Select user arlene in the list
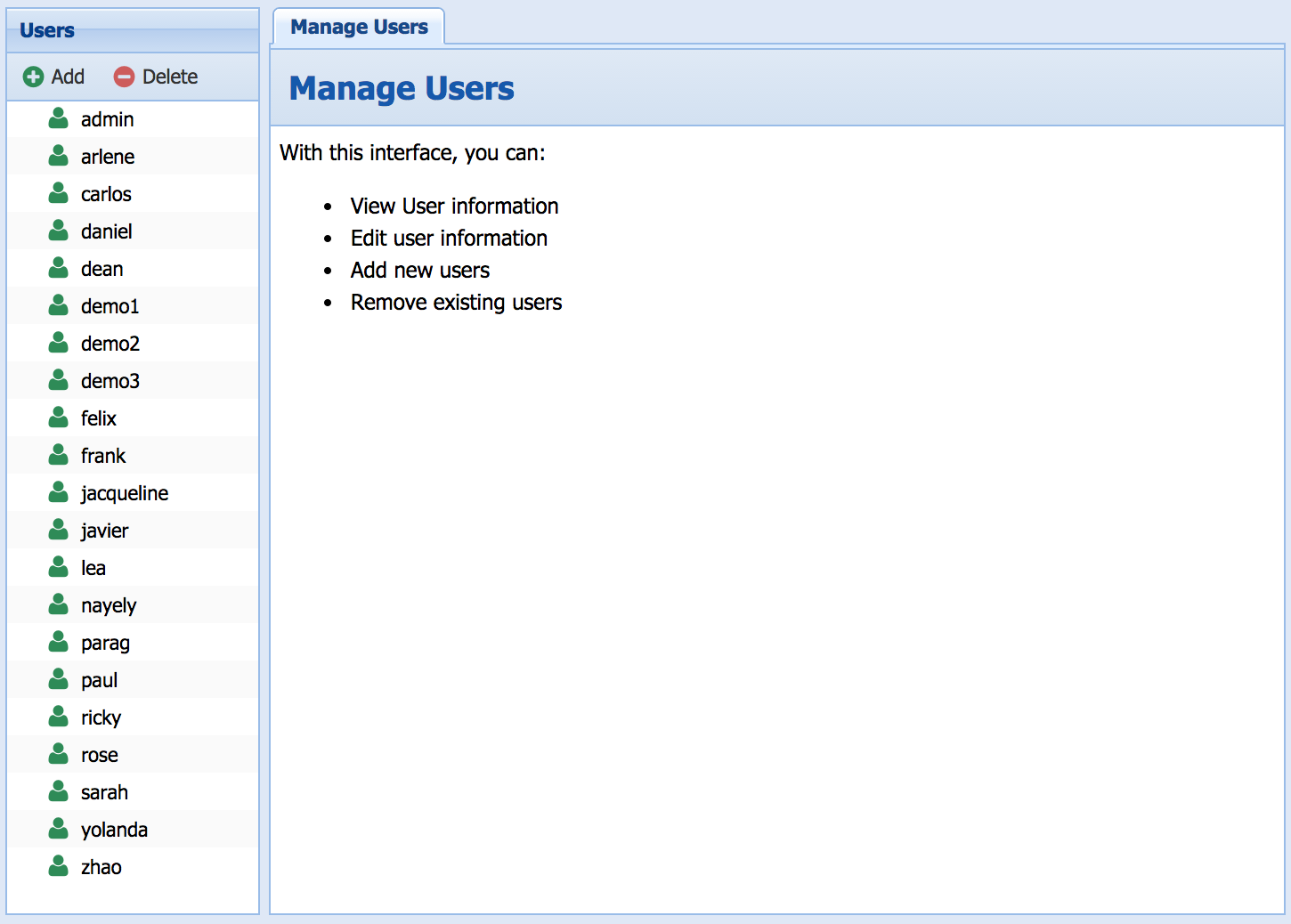The width and height of the screenshot is (1291, 924). click(108, 157)
